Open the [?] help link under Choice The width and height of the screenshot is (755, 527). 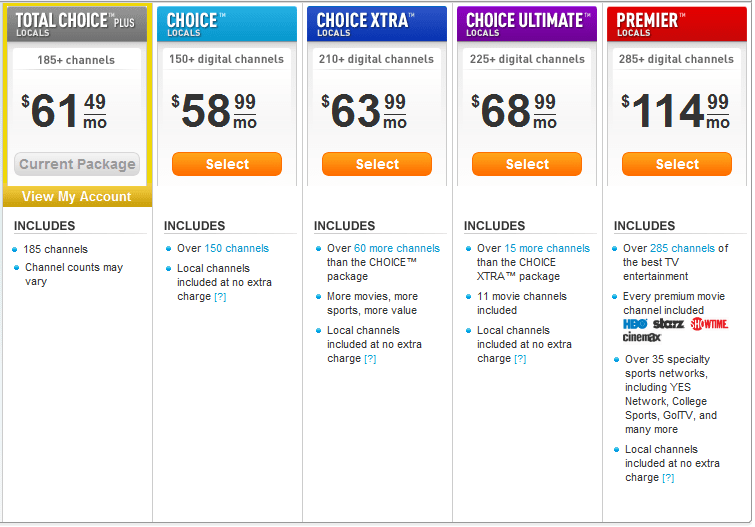[x=220, y=297]
